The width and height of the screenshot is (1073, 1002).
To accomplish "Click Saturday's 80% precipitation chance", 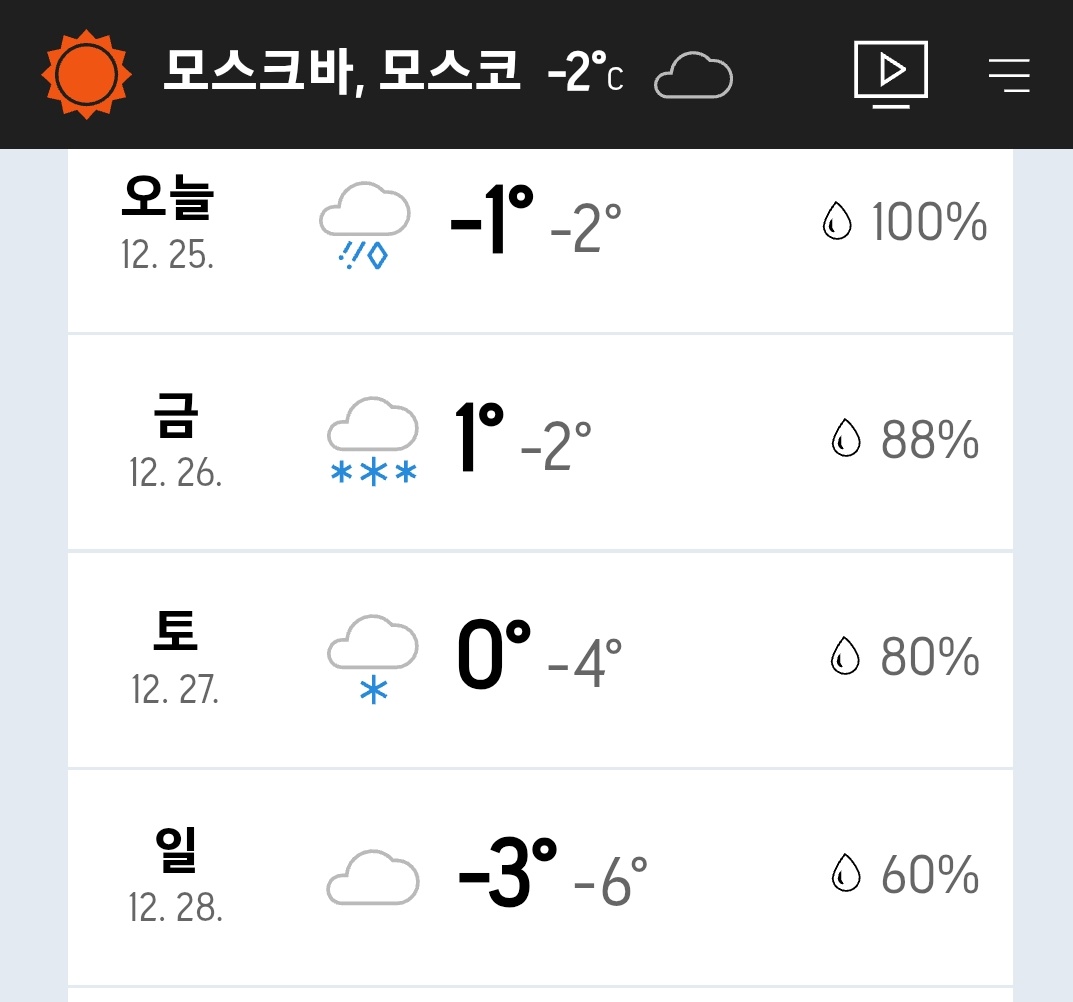I will pos(929,657).
